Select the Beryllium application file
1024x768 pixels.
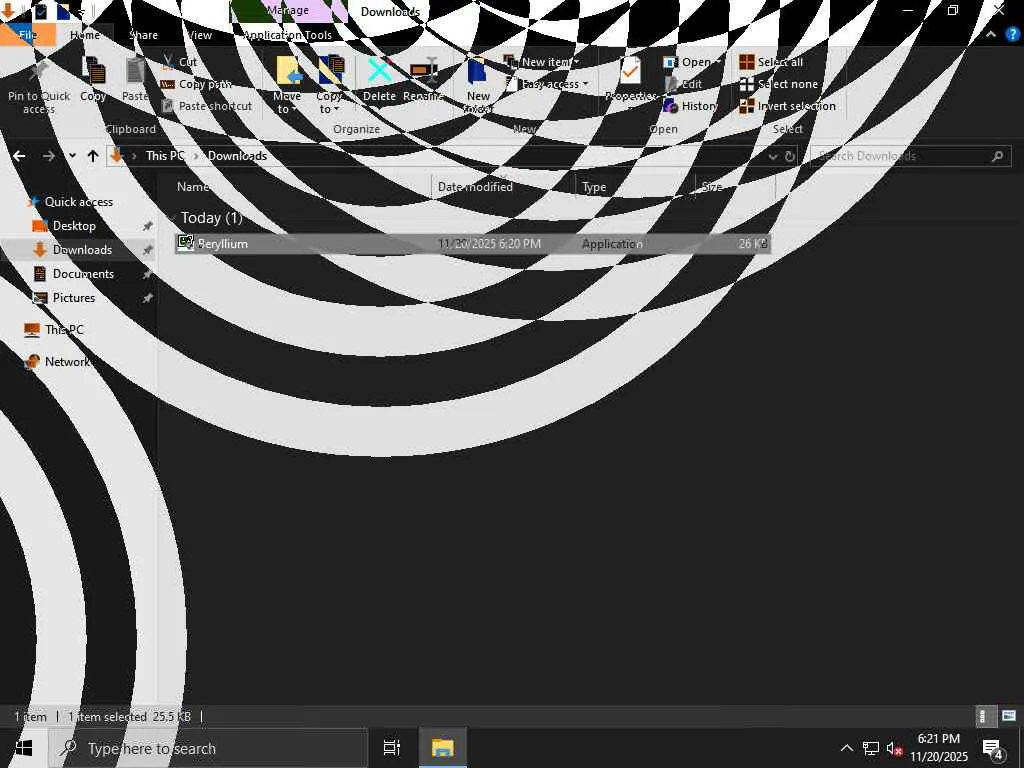[x=473, y=244]
